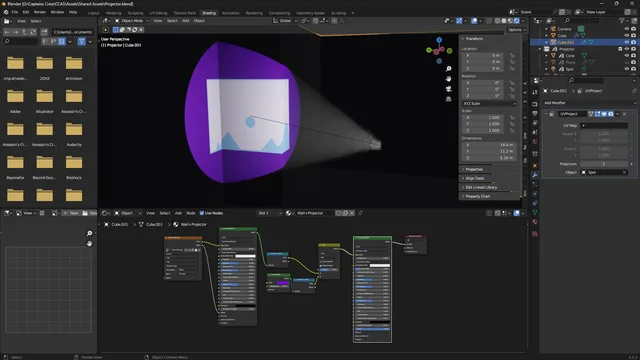Select solid viewport shading mode
Screen dimensions: 640x360
(504, 21)
